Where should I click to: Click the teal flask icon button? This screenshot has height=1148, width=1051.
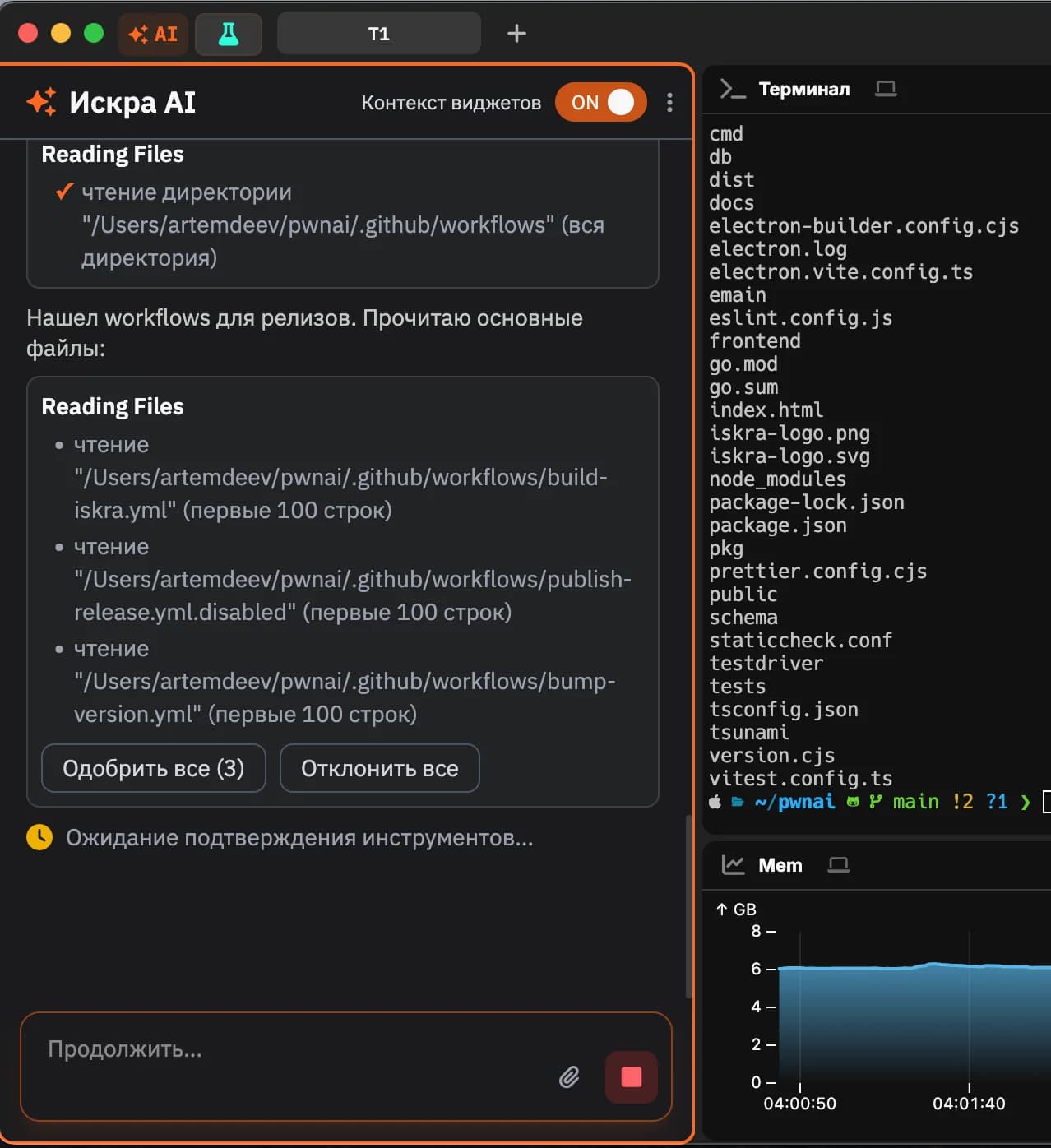(229, 34)
